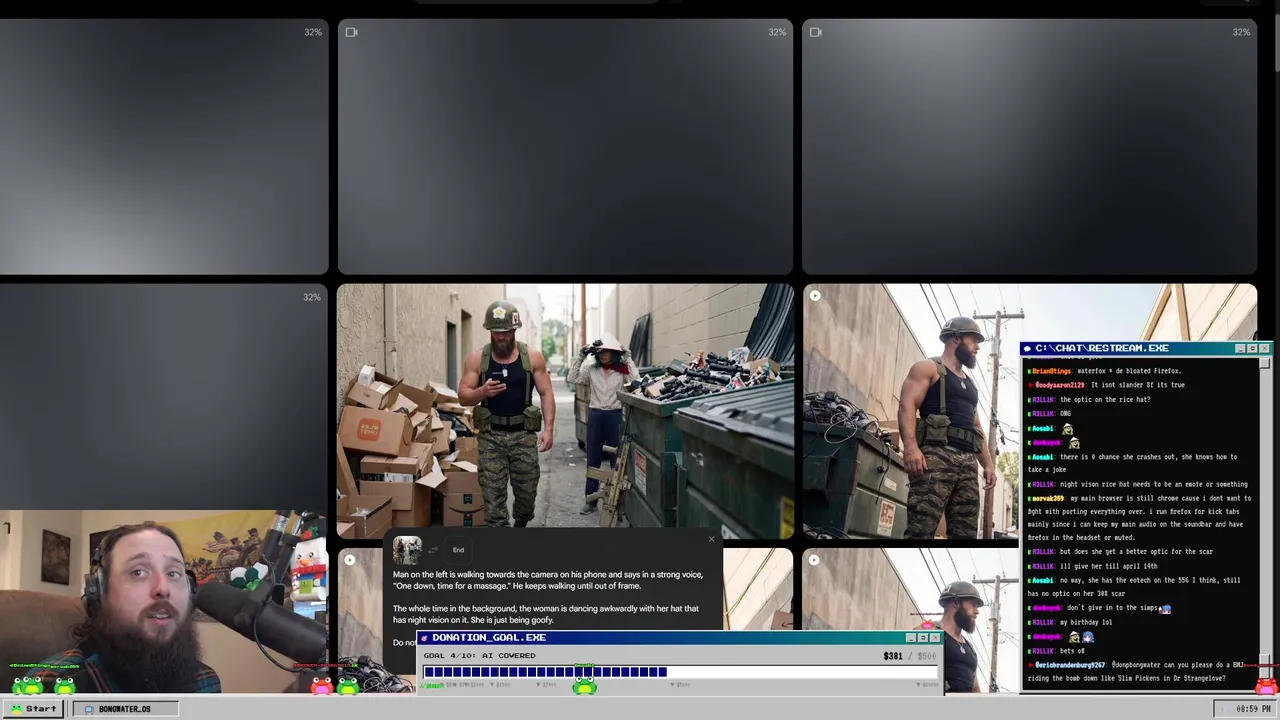Maximize the DONATION_GOAL.EXE window
Screen dimensions: 1280x720
923,638
